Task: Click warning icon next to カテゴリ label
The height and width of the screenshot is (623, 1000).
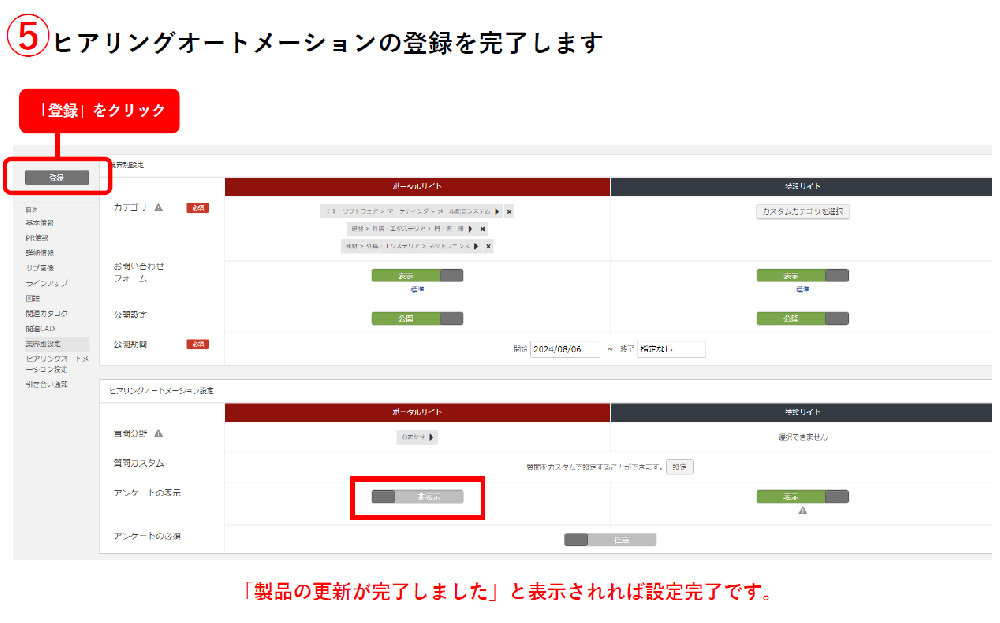Action: [x=158, y=207]
